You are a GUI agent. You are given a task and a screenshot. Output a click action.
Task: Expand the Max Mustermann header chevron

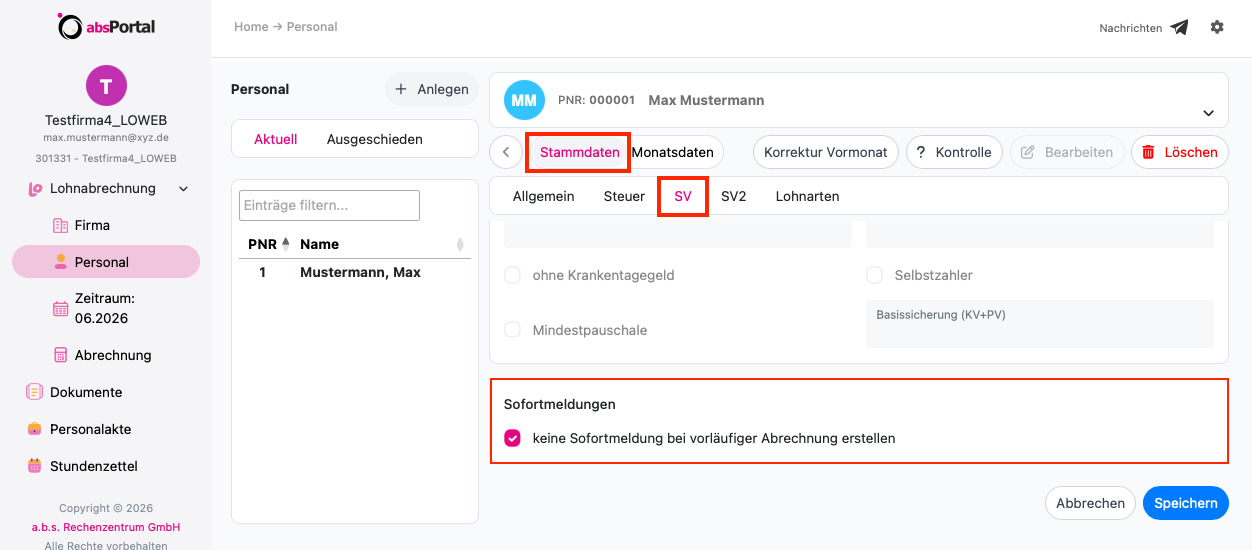(x=1208, y=113)
